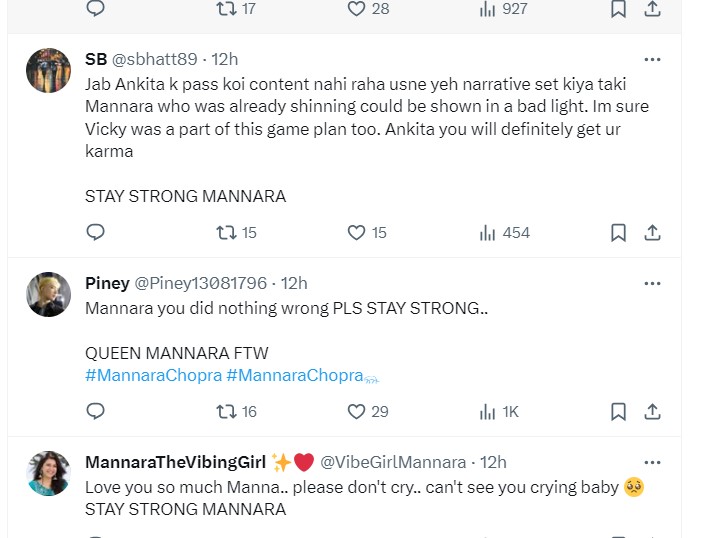This screenshot has height=538, width=703.
Task: Open @VibeGirlMannara profile handle
Action: click(x=393, y=462)
